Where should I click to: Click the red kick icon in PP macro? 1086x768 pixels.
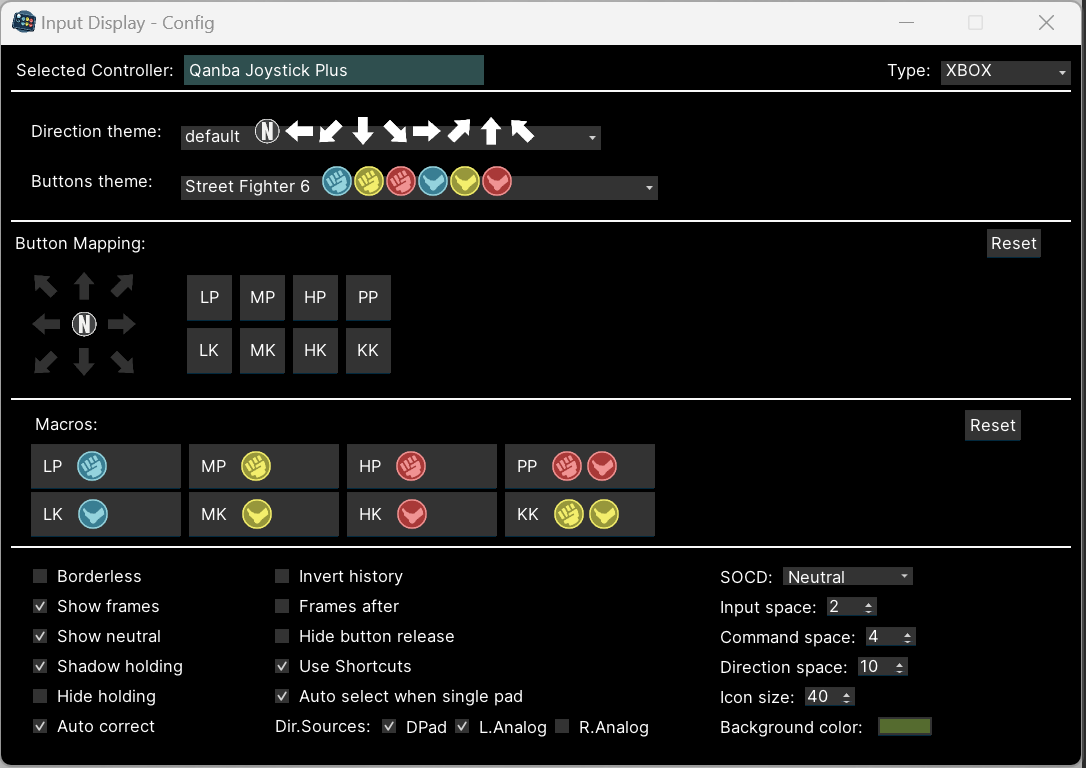tap(602, 466)
